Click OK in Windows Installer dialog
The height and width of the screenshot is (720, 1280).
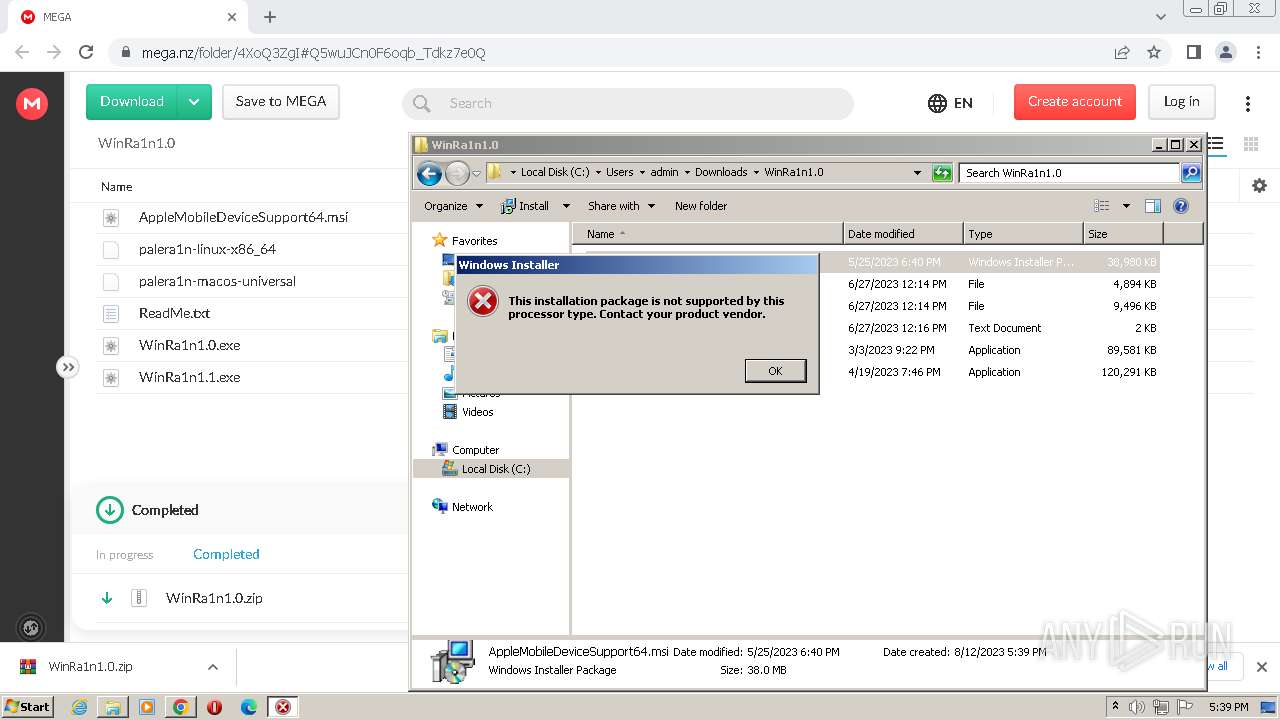click(x=775, y=370)
